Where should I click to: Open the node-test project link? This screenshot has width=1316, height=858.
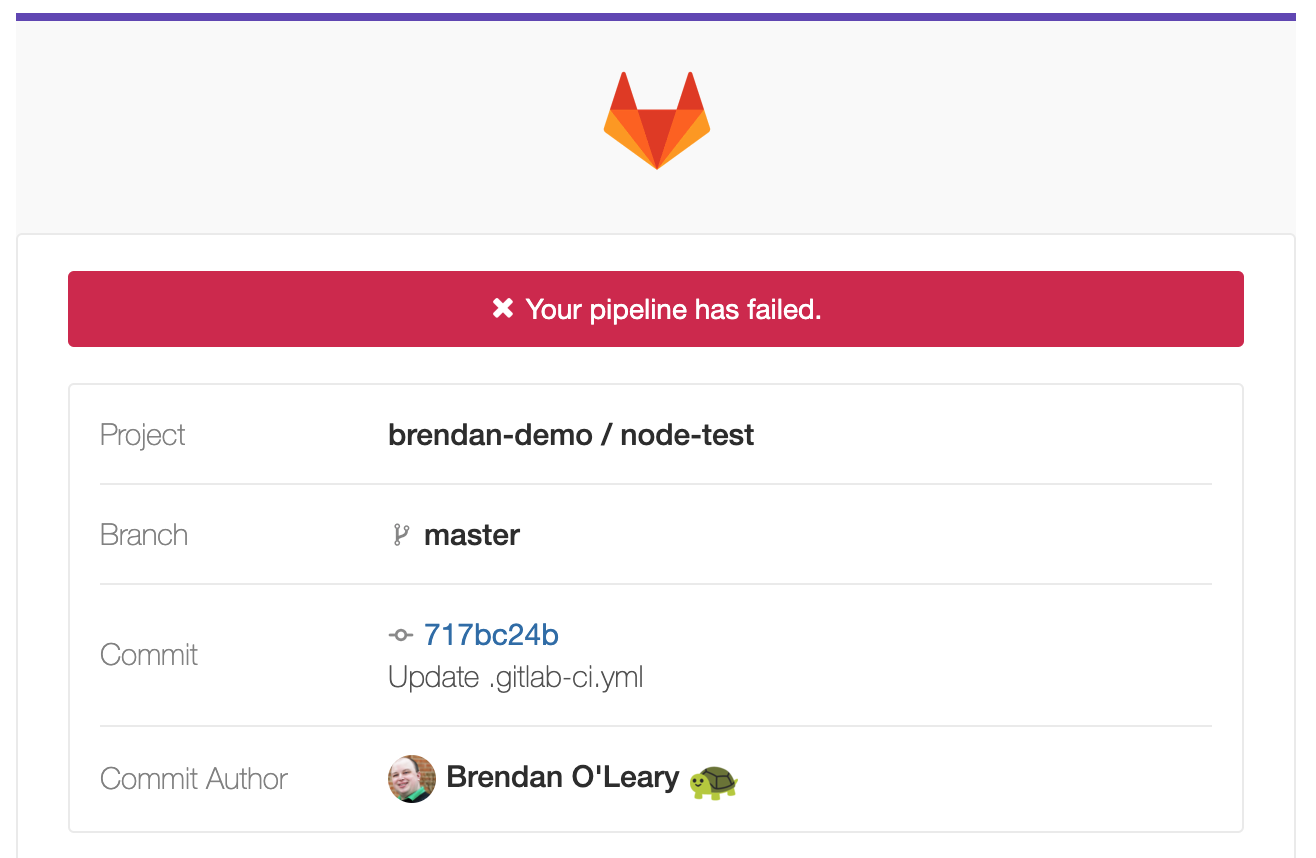(687, 435)
